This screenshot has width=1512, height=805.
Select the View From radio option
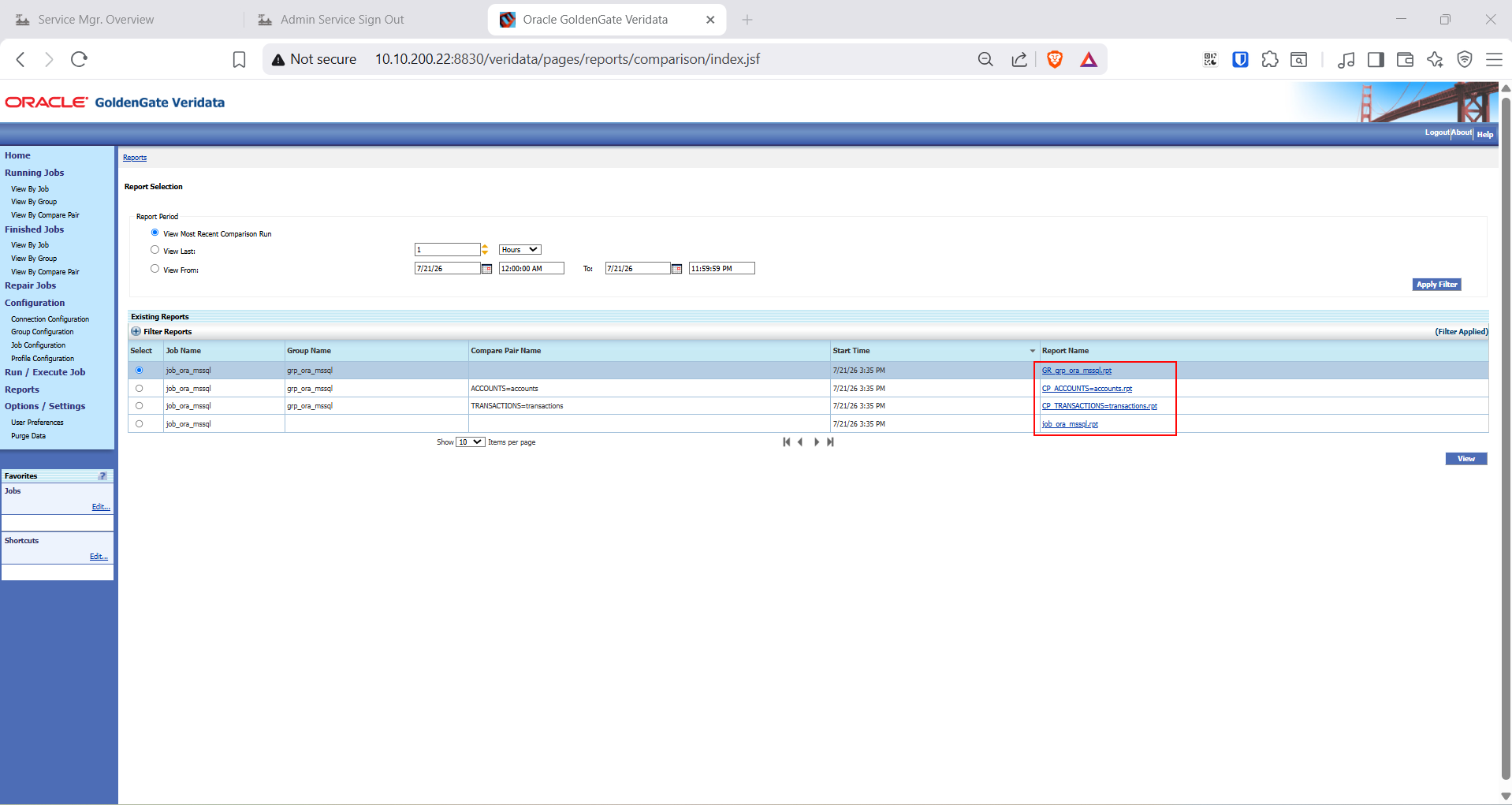pos(155,269)
